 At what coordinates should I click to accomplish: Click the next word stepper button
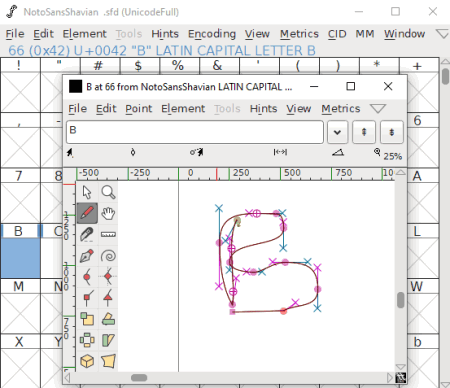click(392, 132)
